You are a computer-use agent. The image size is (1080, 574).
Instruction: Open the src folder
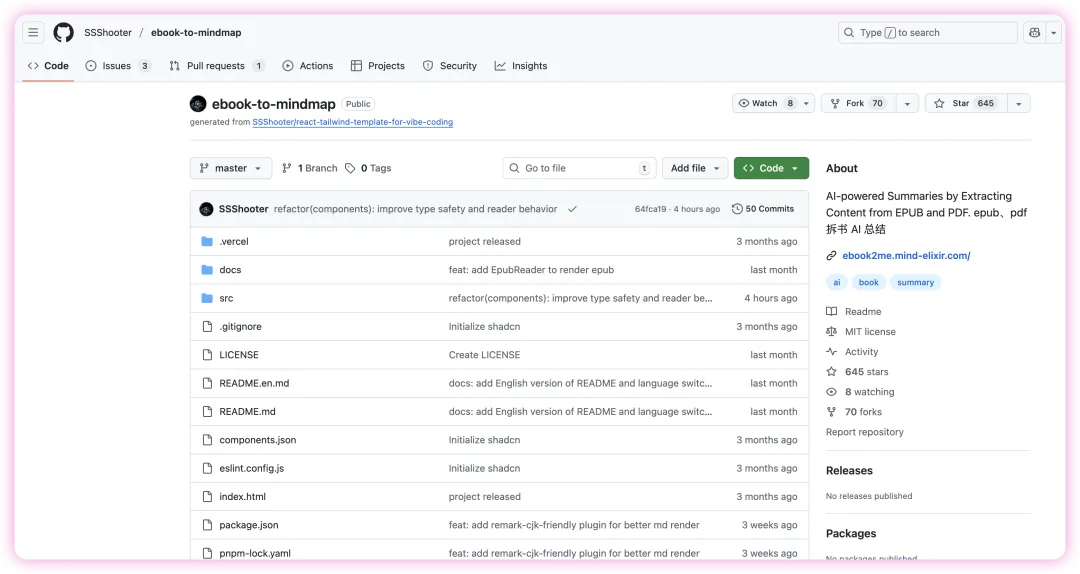226,298
